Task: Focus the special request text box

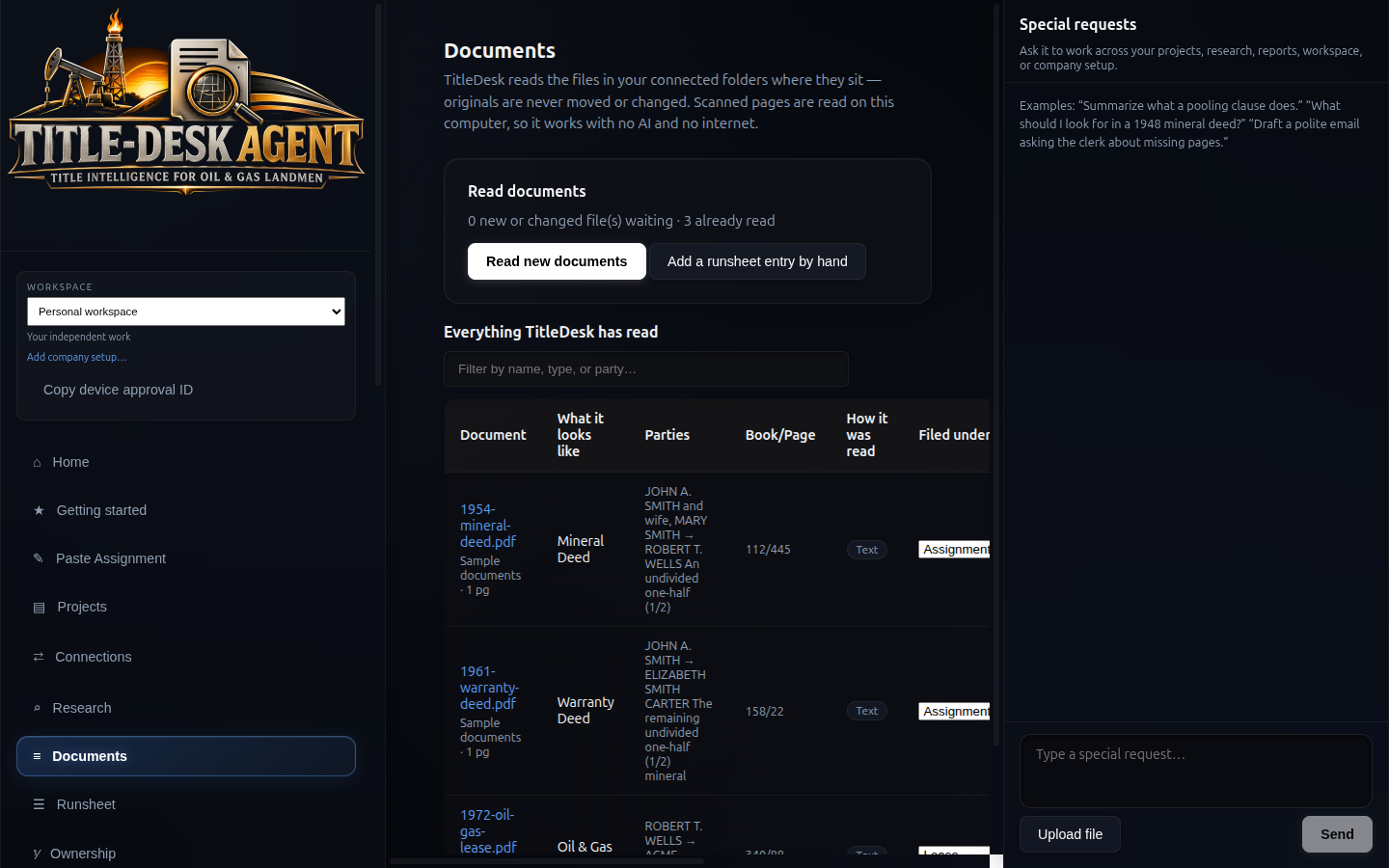Action: [x=1196, y=771]
